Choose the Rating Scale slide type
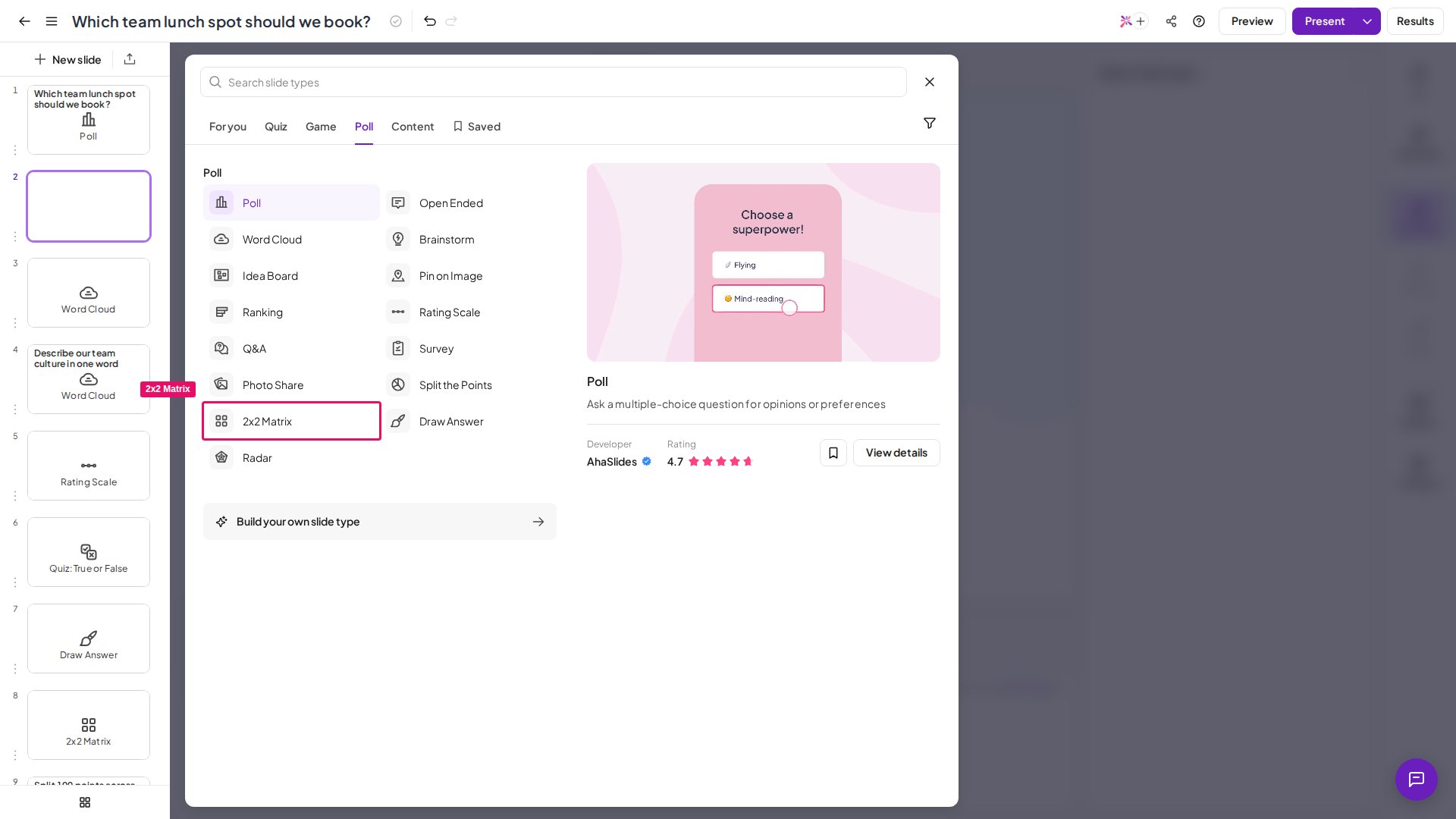Viewport: 1456px width, 819px height. coord(468,312)
